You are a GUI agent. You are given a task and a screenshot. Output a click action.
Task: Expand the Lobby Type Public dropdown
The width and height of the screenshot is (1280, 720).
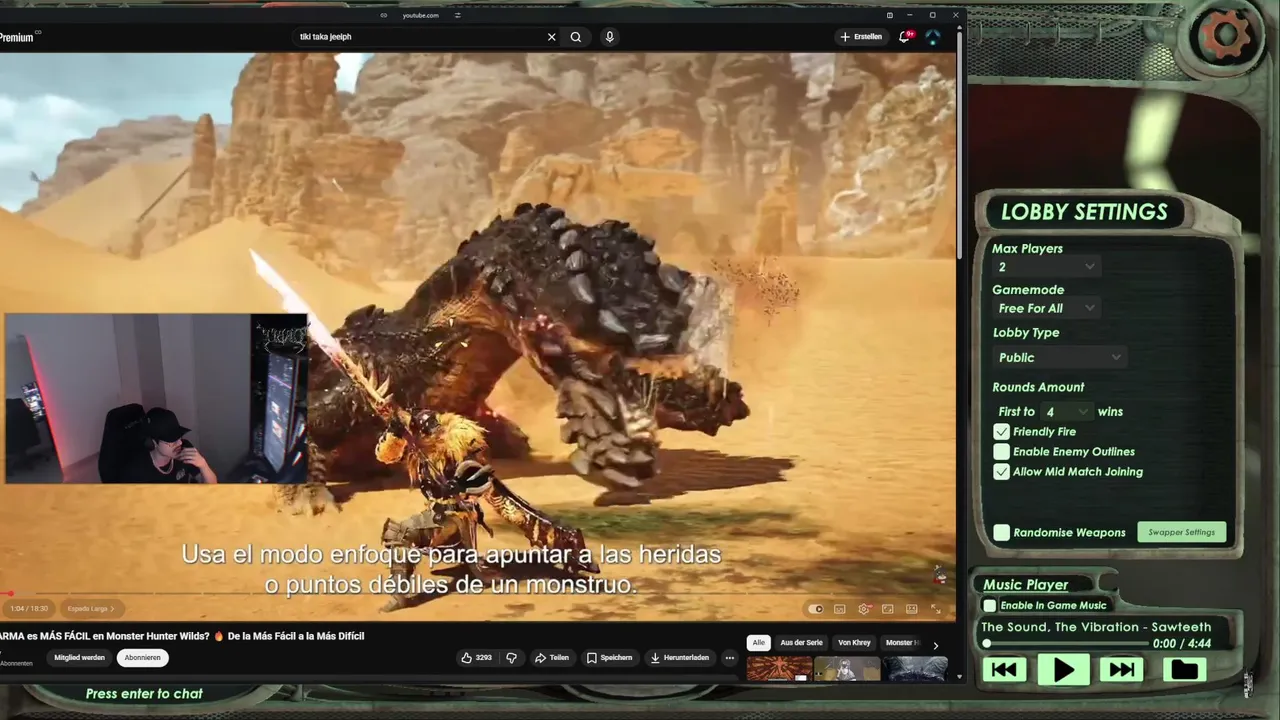[x=1059, y=358]
